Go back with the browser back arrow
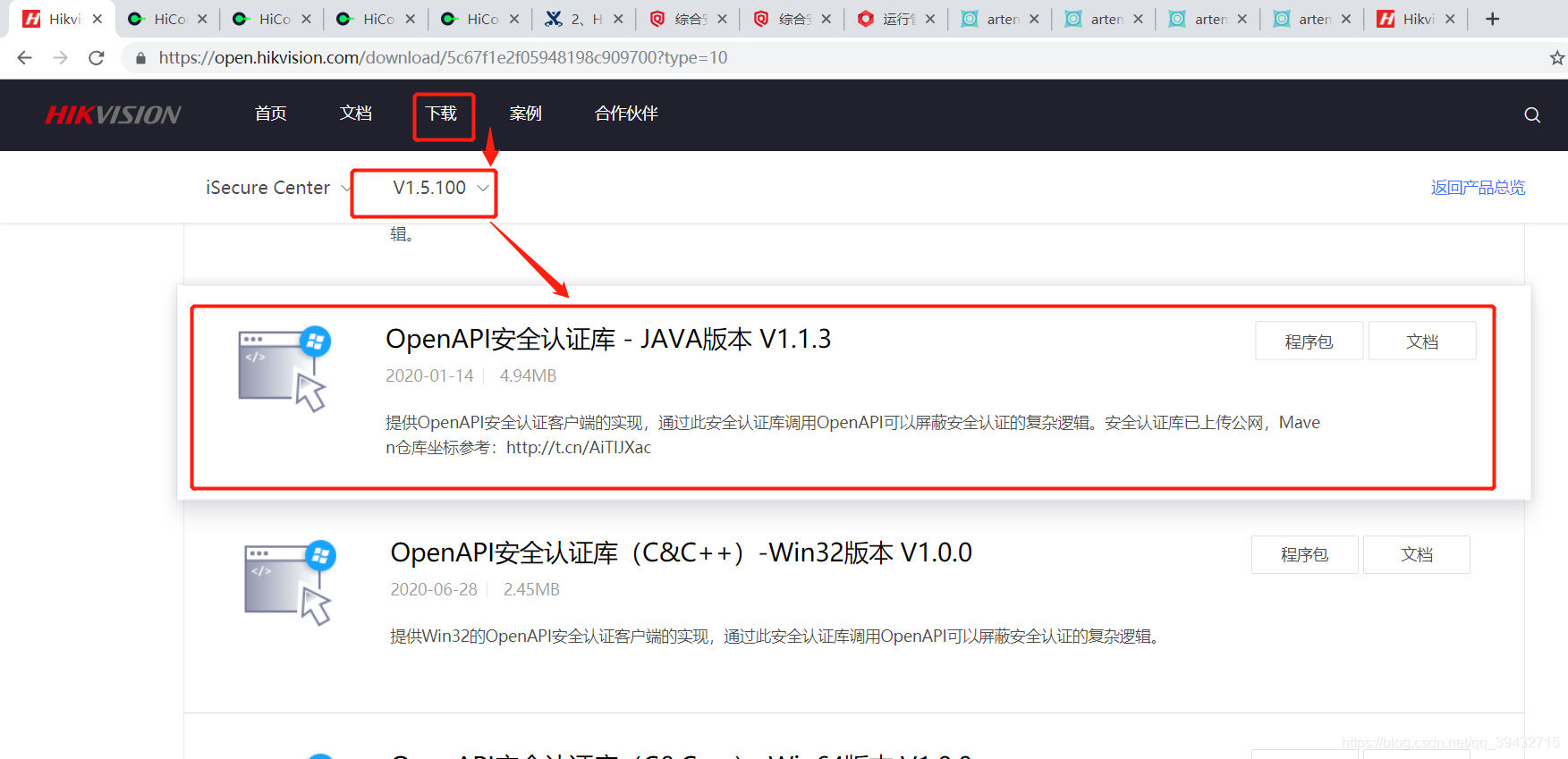 [24, 58]
